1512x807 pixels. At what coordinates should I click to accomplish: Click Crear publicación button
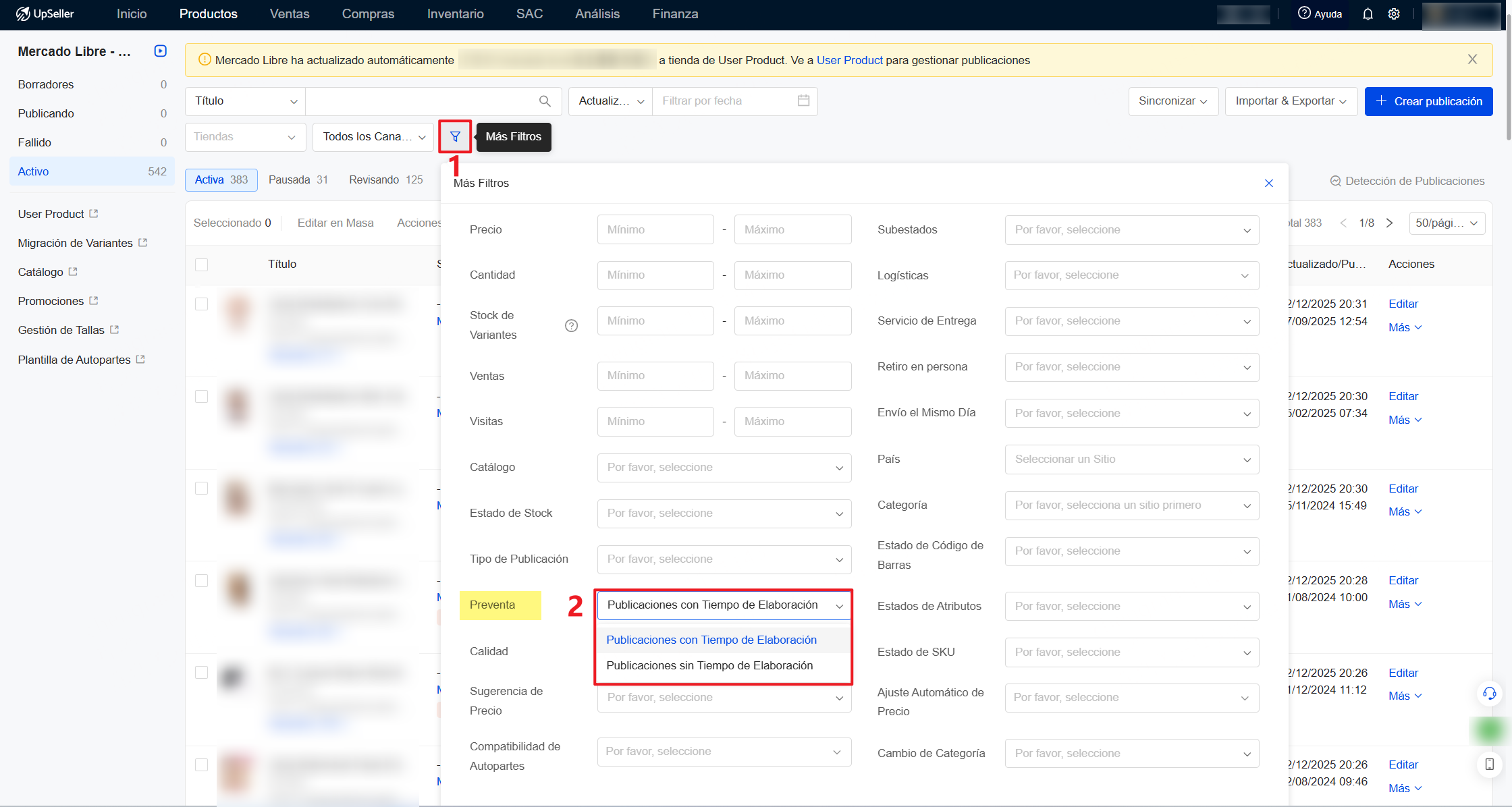click(x=1428, y=101)
